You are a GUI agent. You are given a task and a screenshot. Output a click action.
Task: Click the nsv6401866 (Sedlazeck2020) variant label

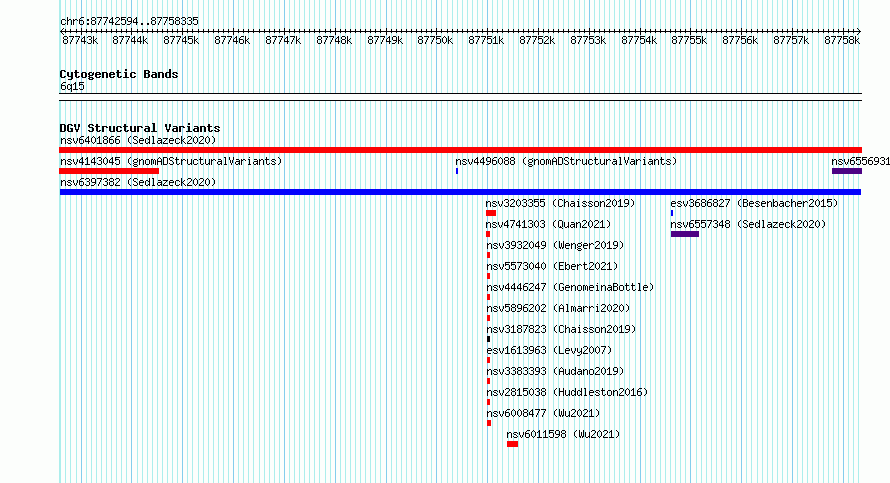pos(138,140)
